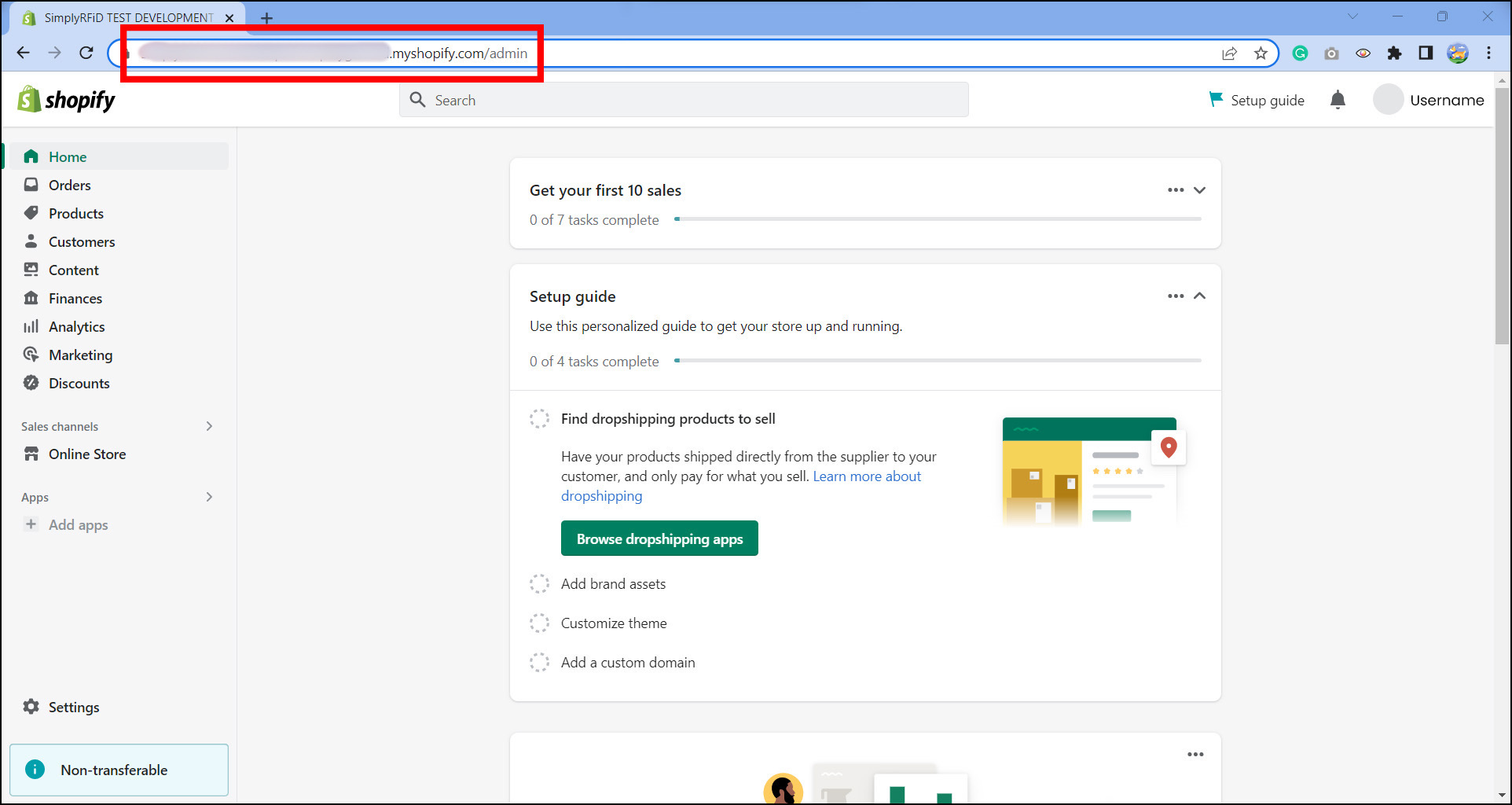Image resolution: width=1512 pixels, height=805 pixels.
Task: Expand the Get your first 10 sales card
Action: (x=1199, y=190)
